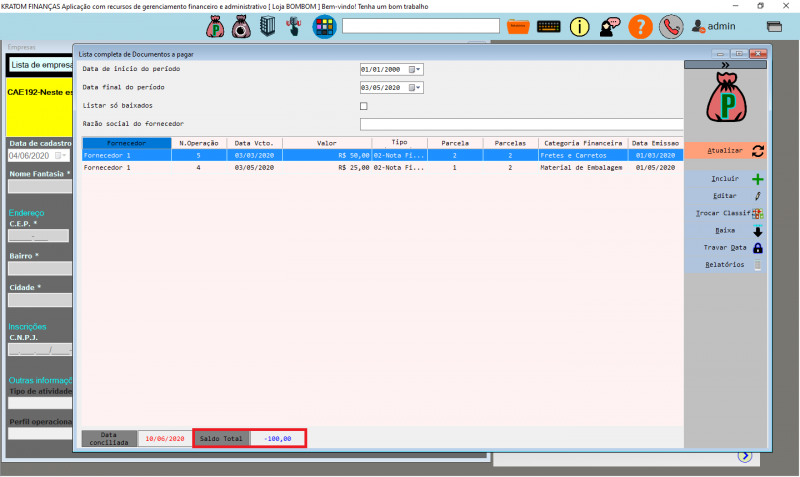Image resolution: width=800 pixels, height=477 pixels.
Task: Click the 'Travar Data' lock button
Action: [734, 247]
